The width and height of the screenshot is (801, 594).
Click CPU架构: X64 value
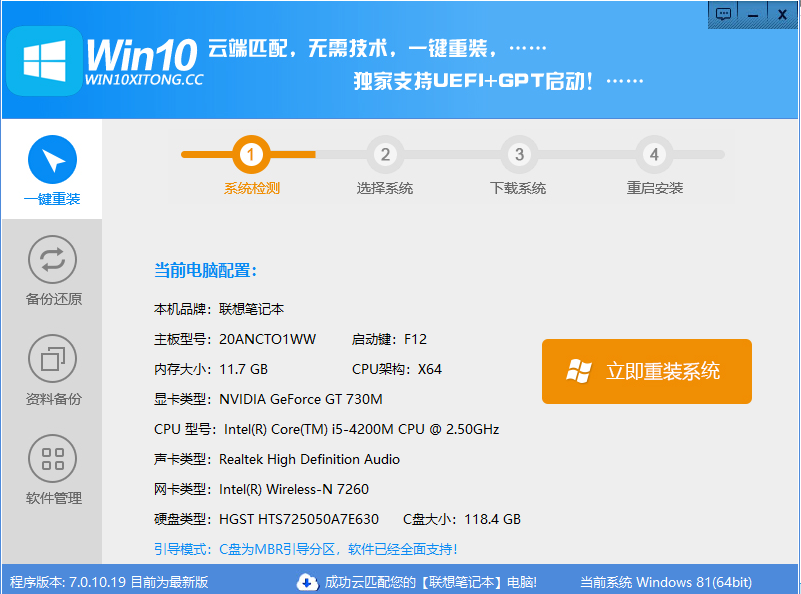click(397, 369)
